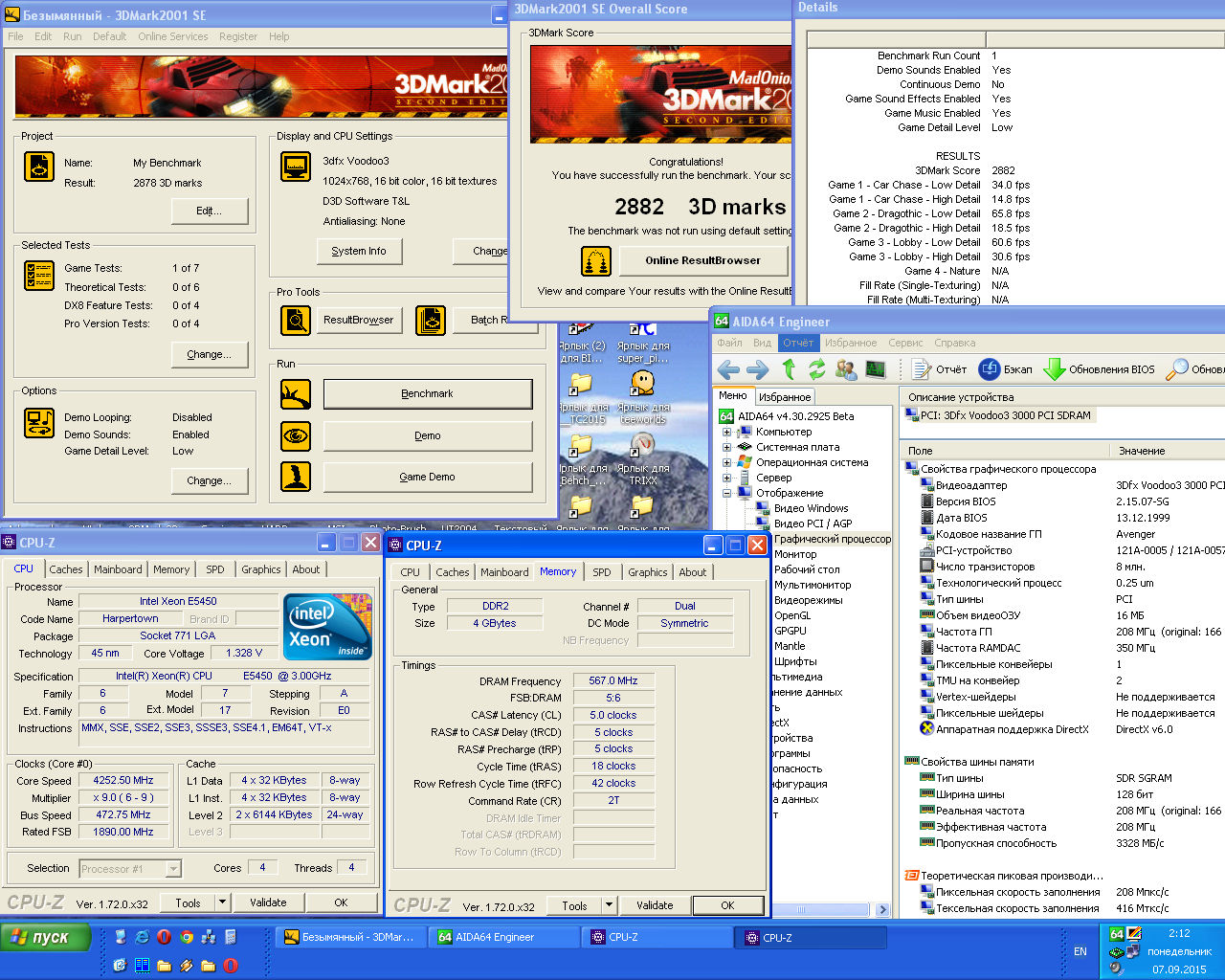Click the EN language indicator in tray
Screen dimensions: 1225x980
1080,951
